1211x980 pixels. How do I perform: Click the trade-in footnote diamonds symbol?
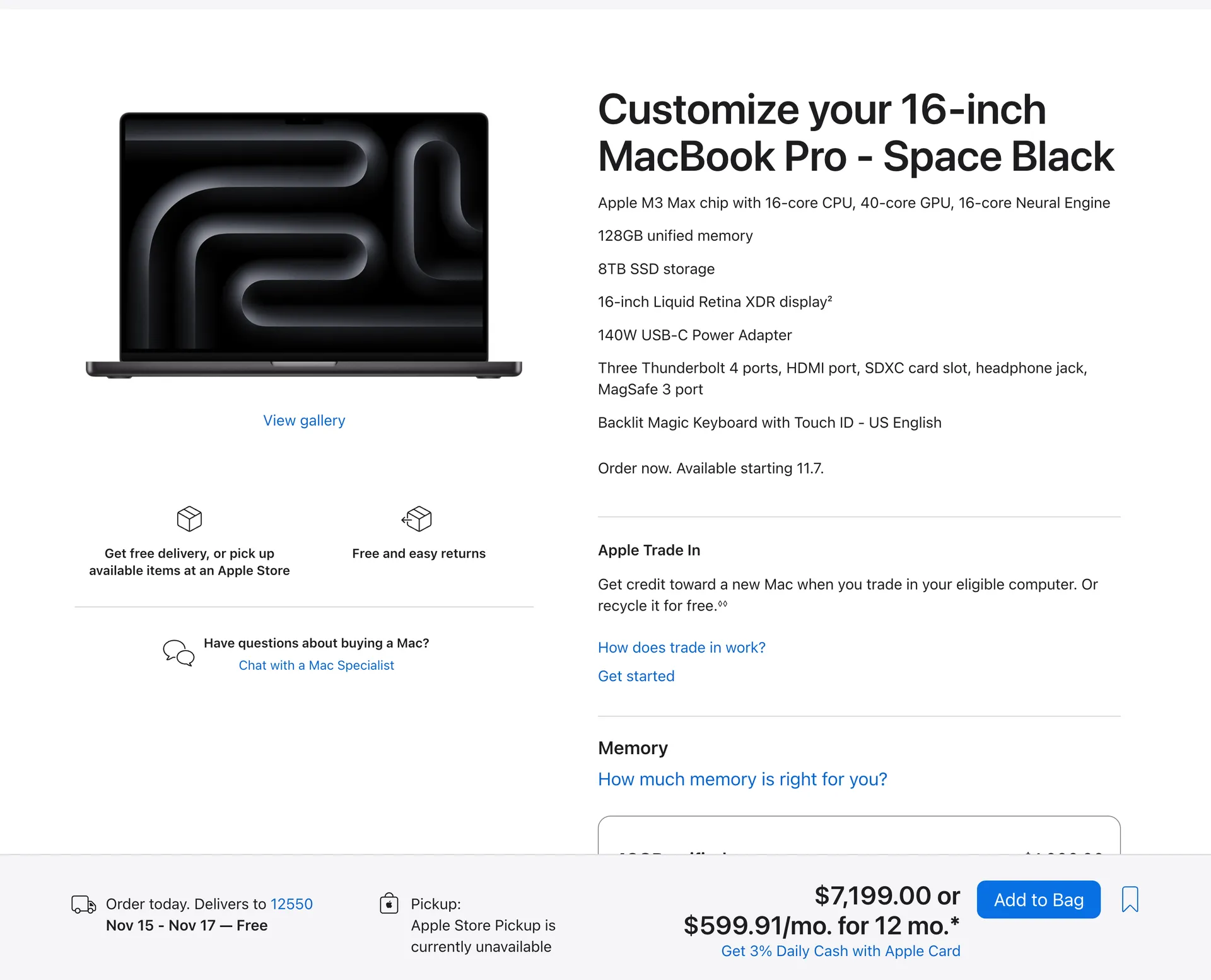[x=723, y=604]
